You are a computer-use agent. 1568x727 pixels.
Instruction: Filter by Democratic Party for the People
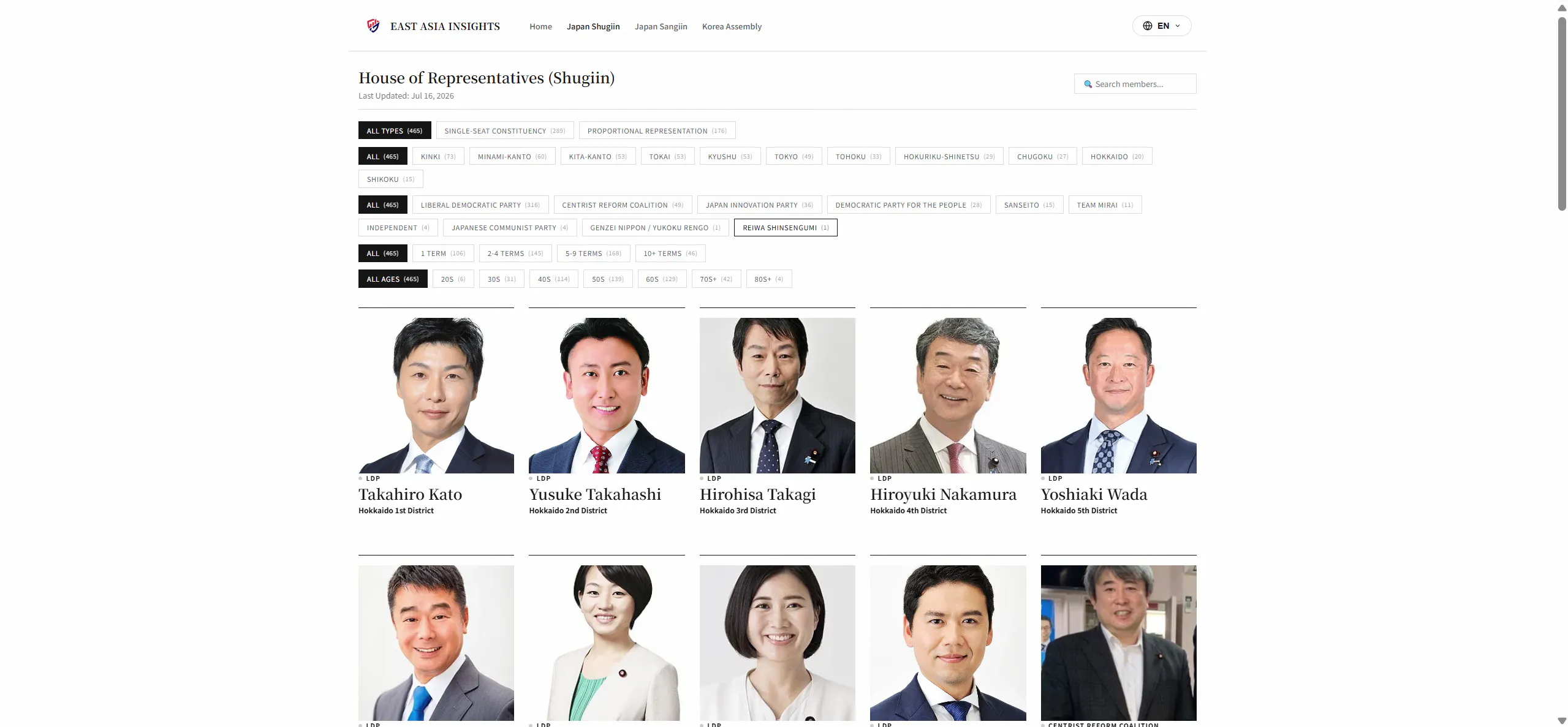[x=909, y=205]
